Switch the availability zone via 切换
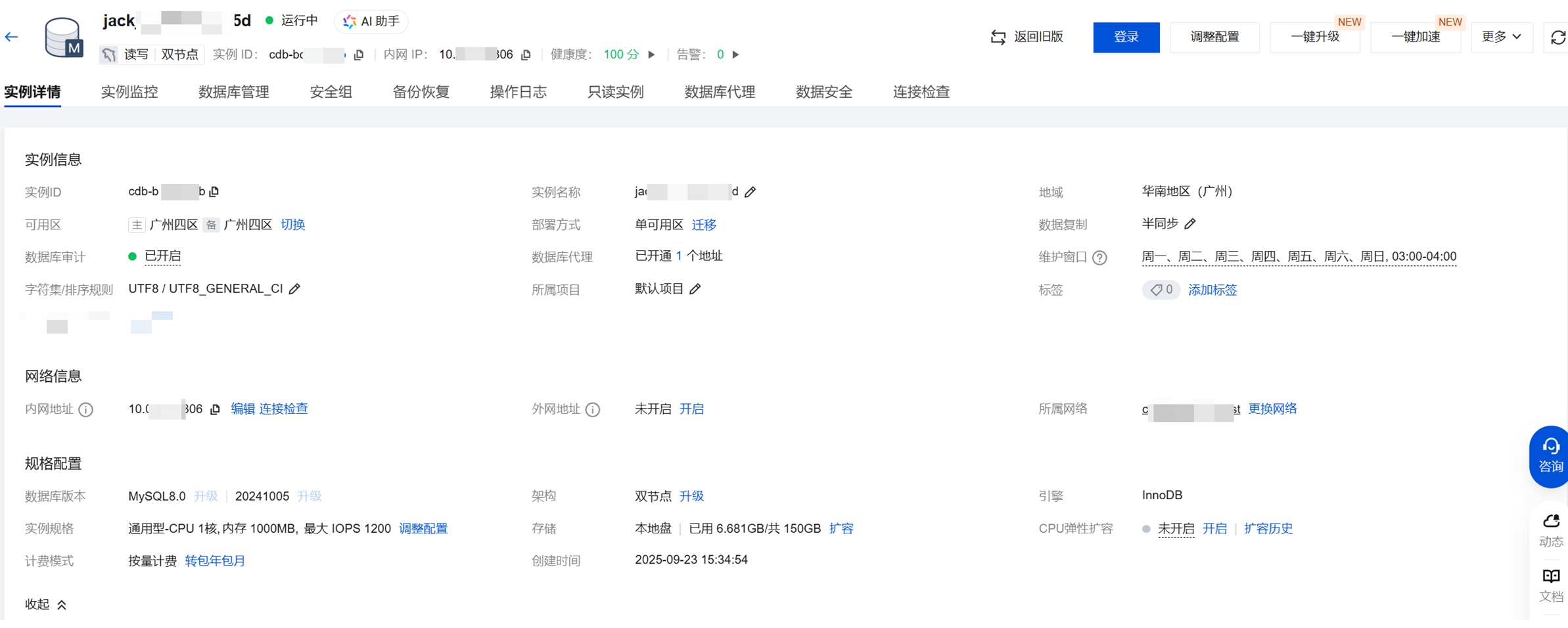Viewport: 1568px width, 628px height. click(292, 225)
